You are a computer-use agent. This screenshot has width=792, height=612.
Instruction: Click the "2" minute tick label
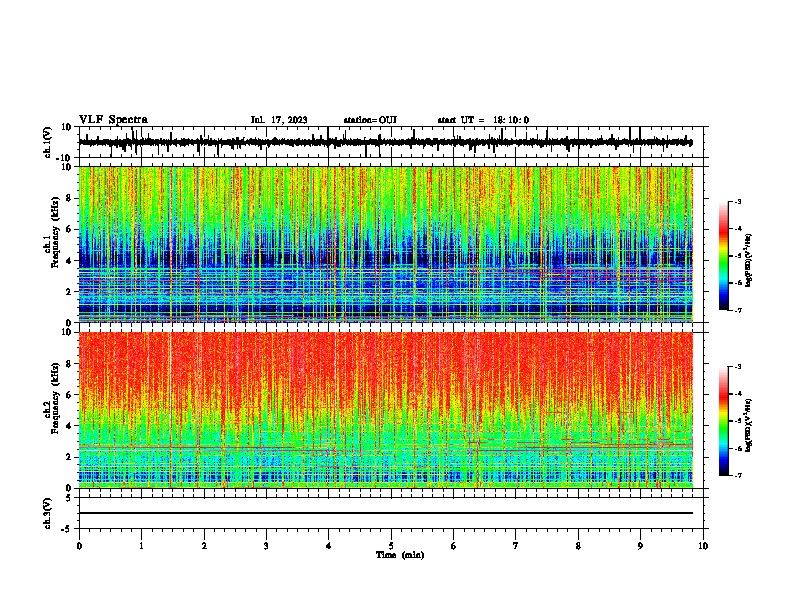204,546
